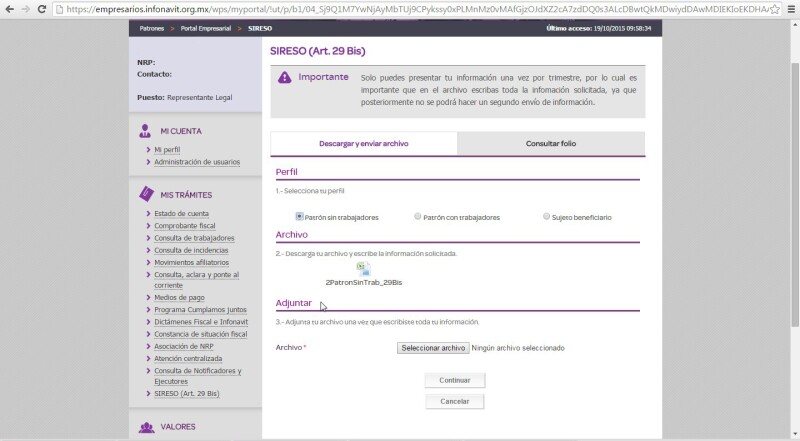Click the Archivo section header
The image size is (800, 441).
pyautogui.click(x=291, y=235)
